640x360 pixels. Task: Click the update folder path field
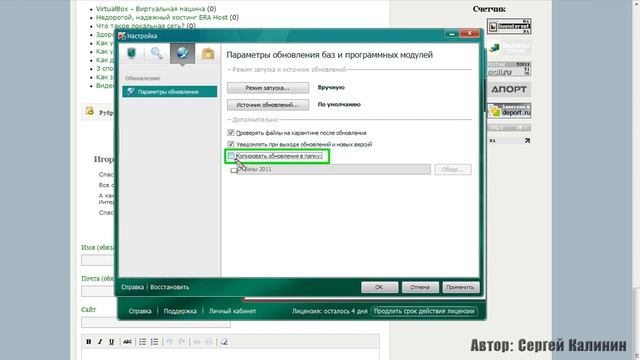tap(333, 169)
